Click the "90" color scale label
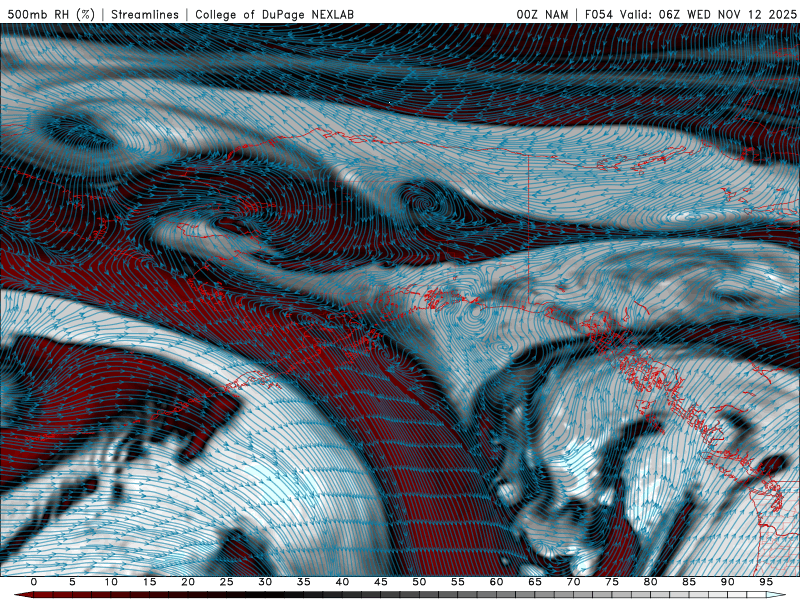 coord(728,582)
